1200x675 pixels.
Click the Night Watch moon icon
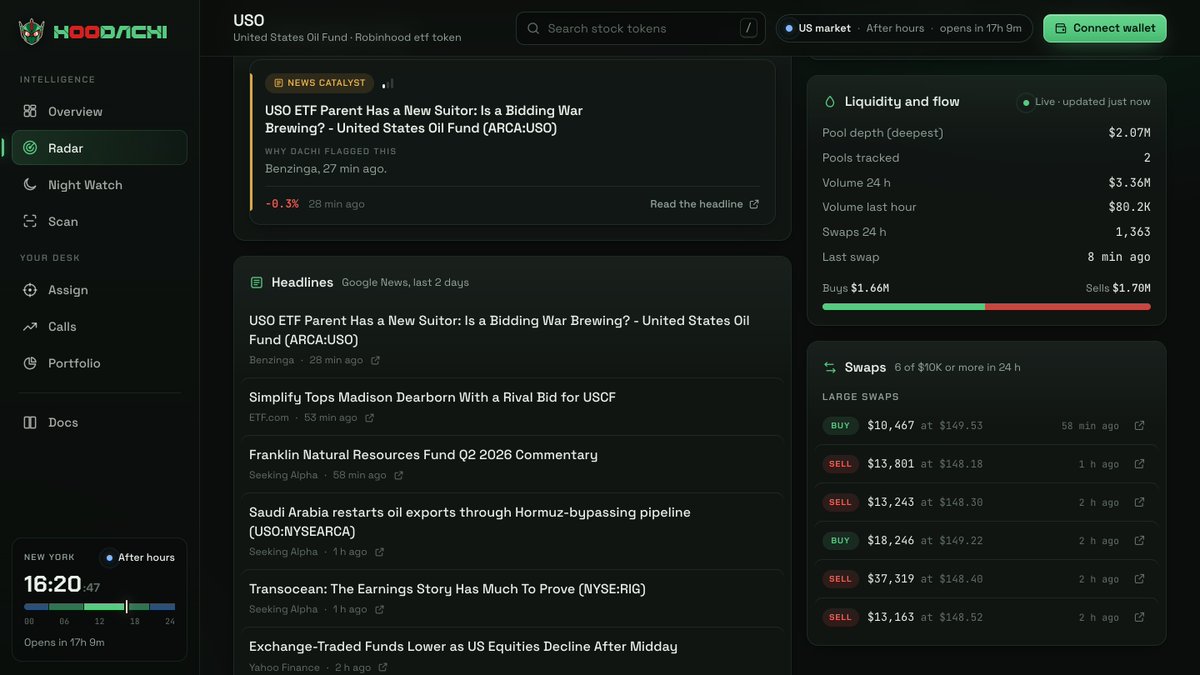point(30,185)
